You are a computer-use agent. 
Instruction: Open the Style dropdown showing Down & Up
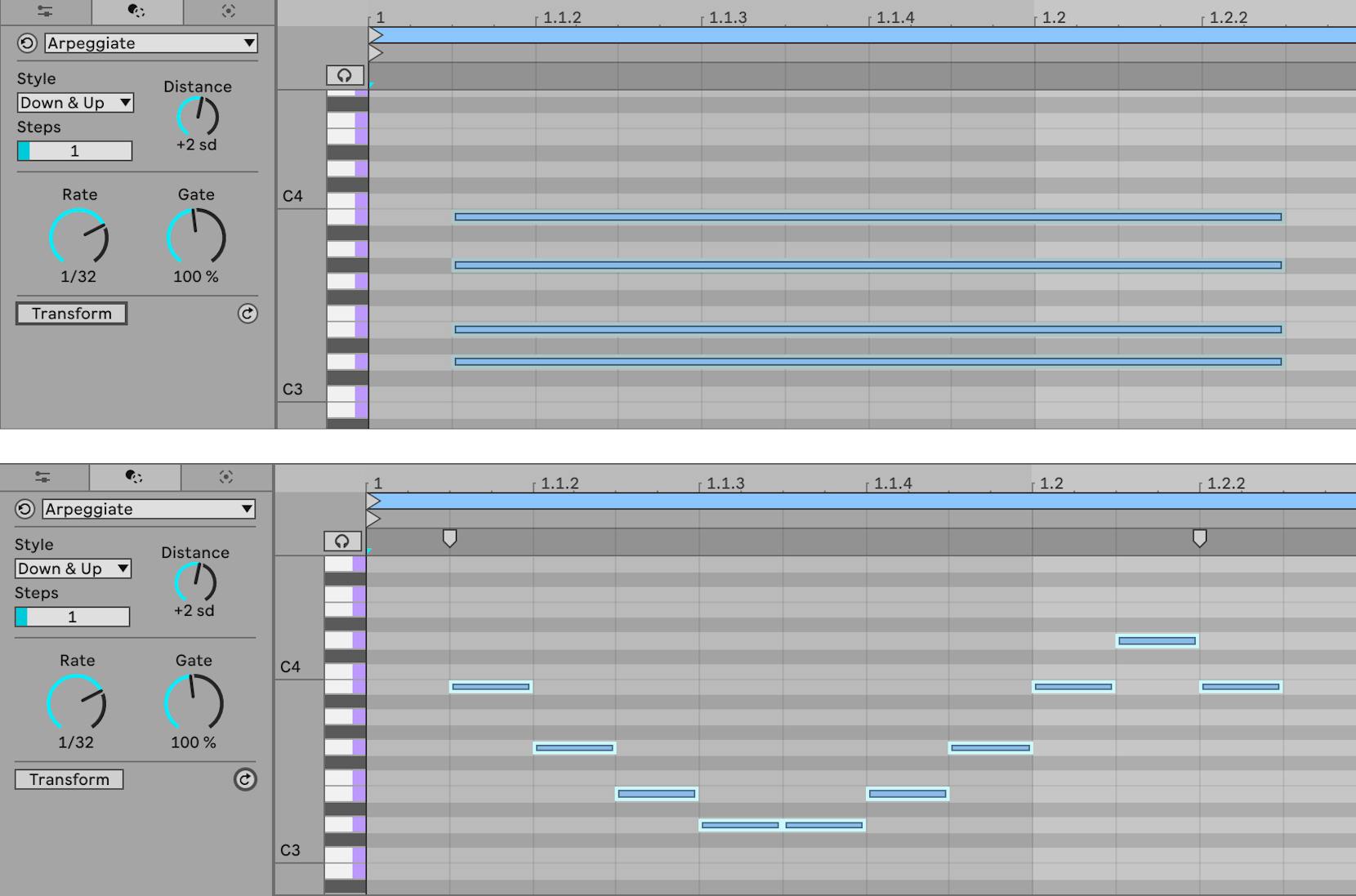[74, 103]
